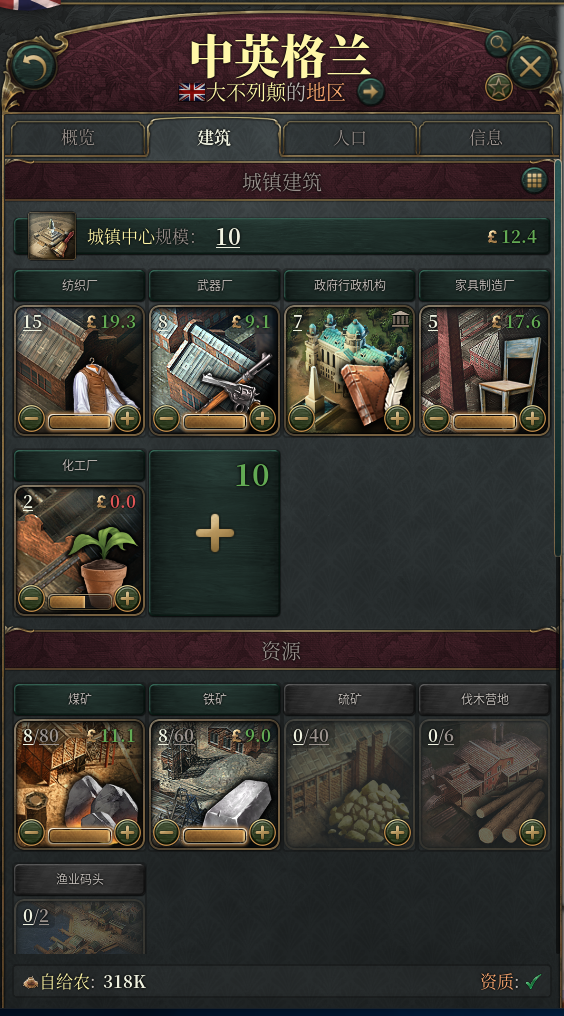
Task: Downsize 家具制造厂 with its minus button
Action: [x=436, y=419]
